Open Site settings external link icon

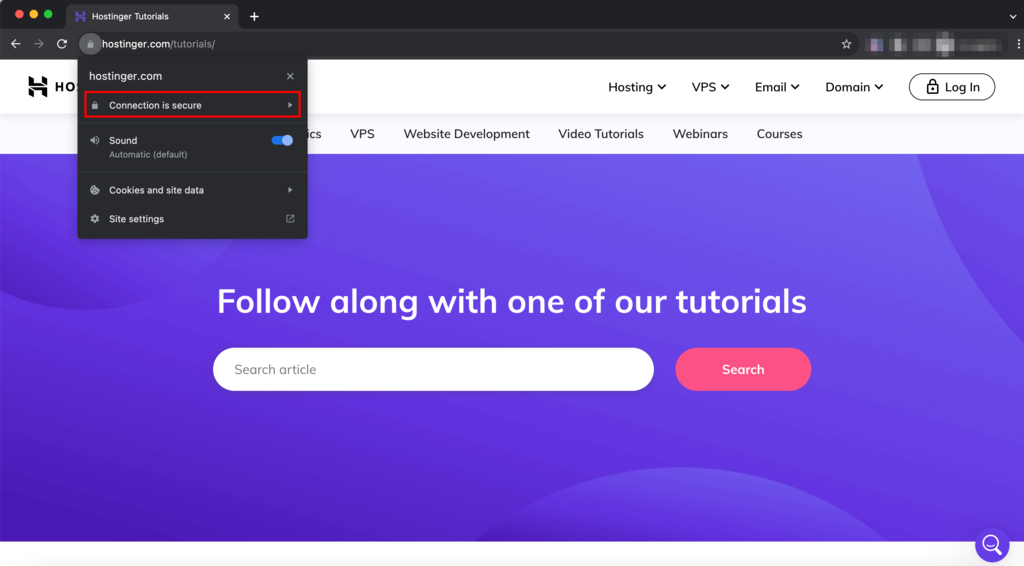coord(290,219)
